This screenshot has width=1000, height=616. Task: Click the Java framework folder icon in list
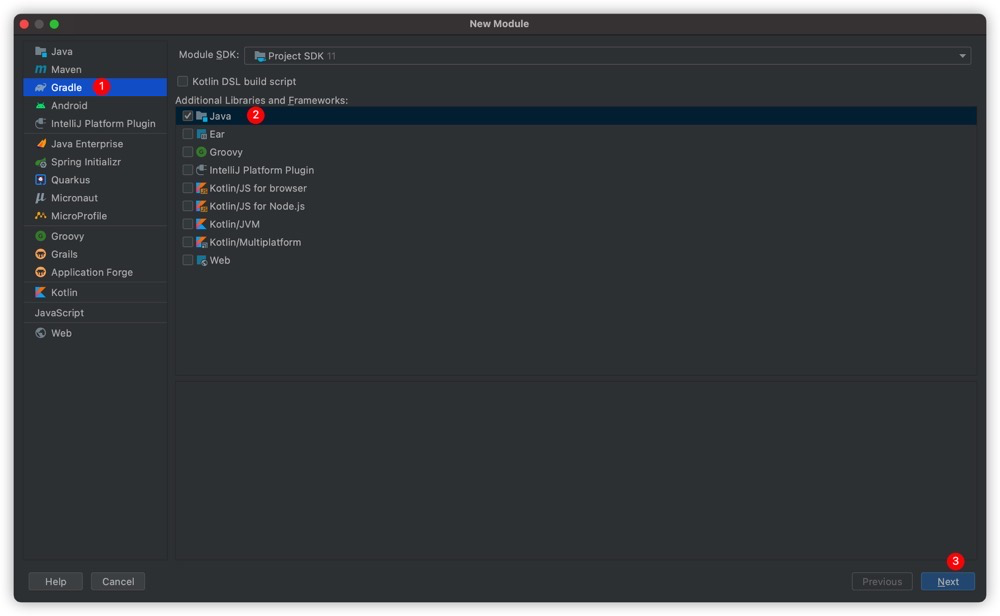point(202,116)
